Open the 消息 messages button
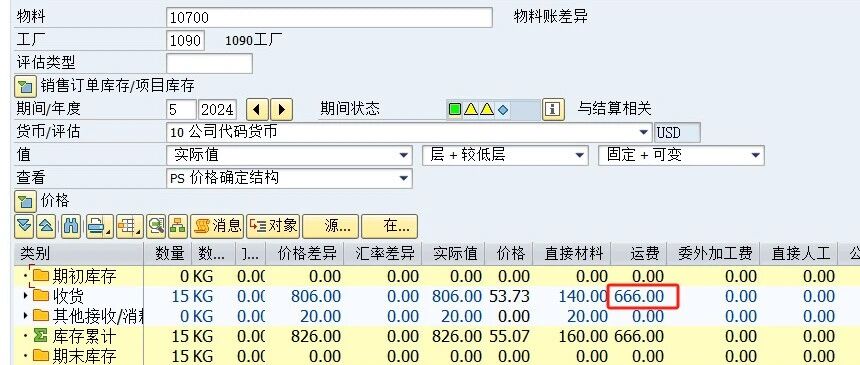 click(x=217, y=226)
